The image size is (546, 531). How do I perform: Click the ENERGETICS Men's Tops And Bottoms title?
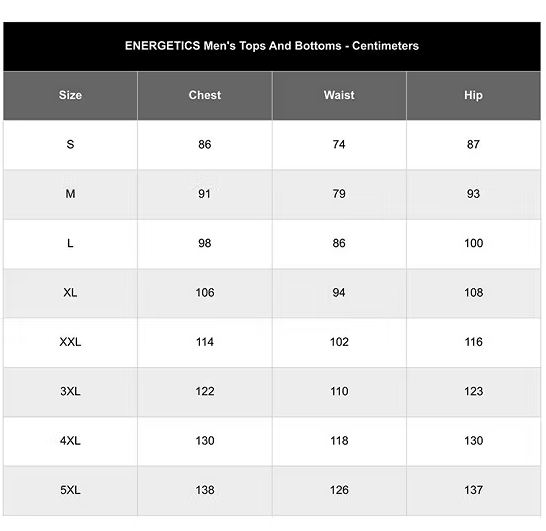(x=272, y=46)
